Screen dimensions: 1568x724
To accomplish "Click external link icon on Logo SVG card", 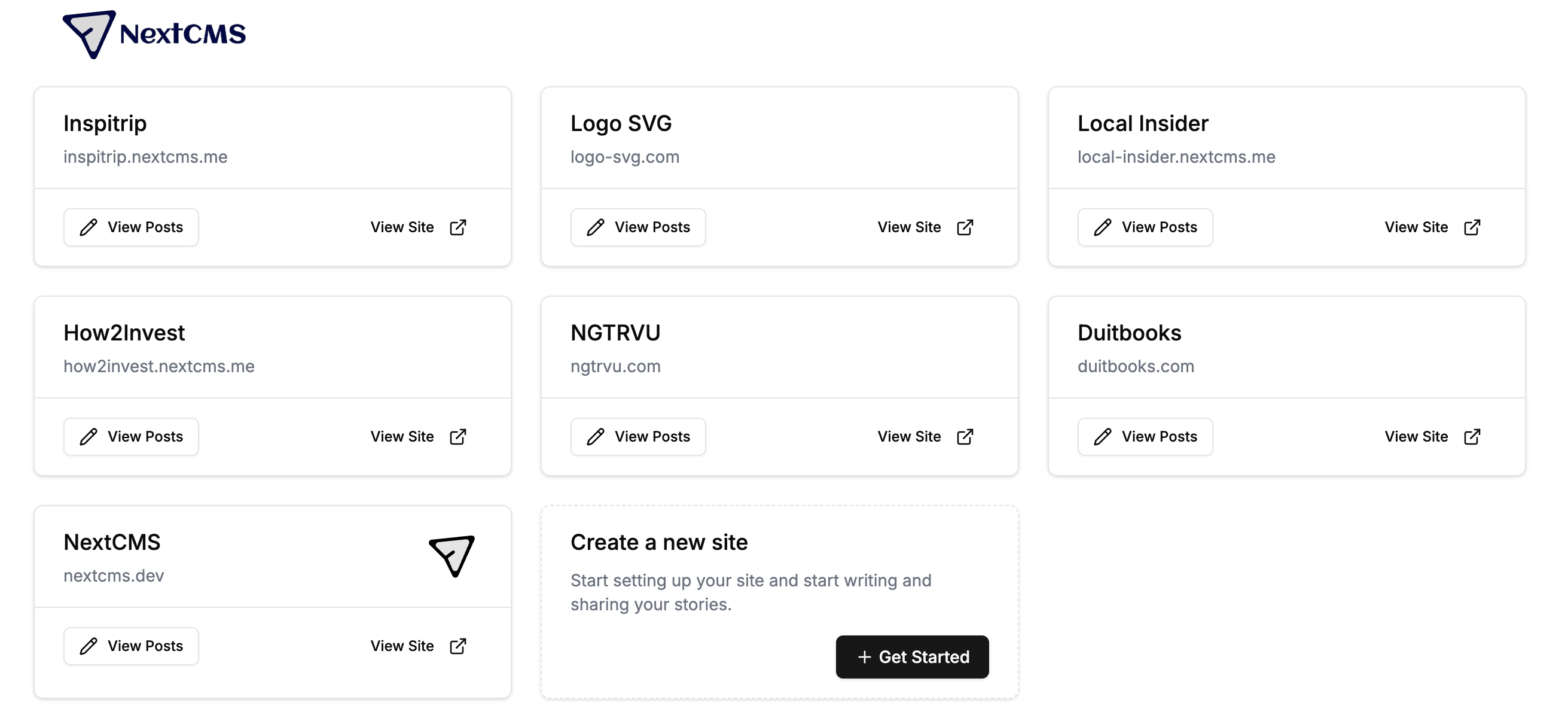I will coord(965,227).
